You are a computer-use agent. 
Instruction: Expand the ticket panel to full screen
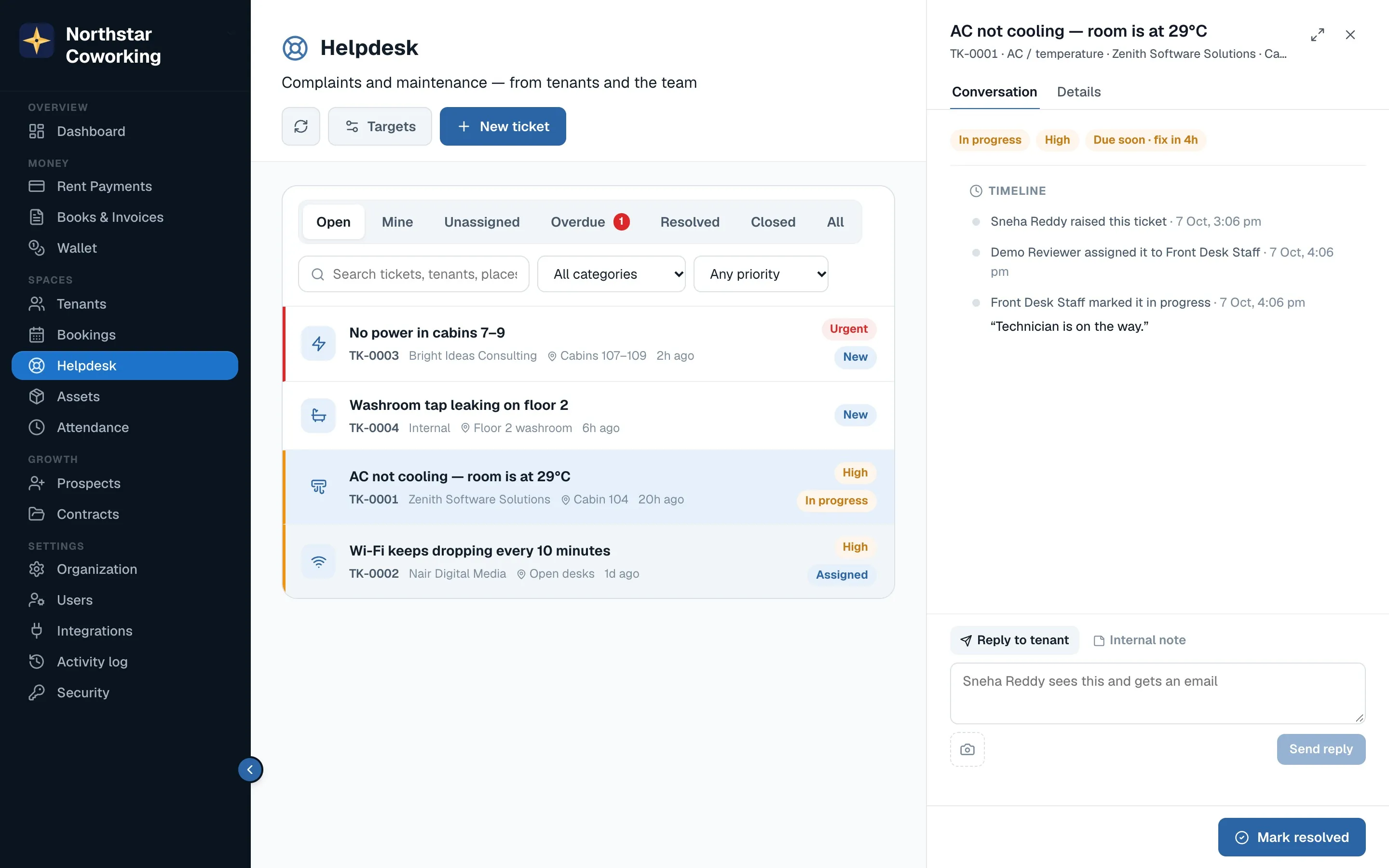[1317, 35]
